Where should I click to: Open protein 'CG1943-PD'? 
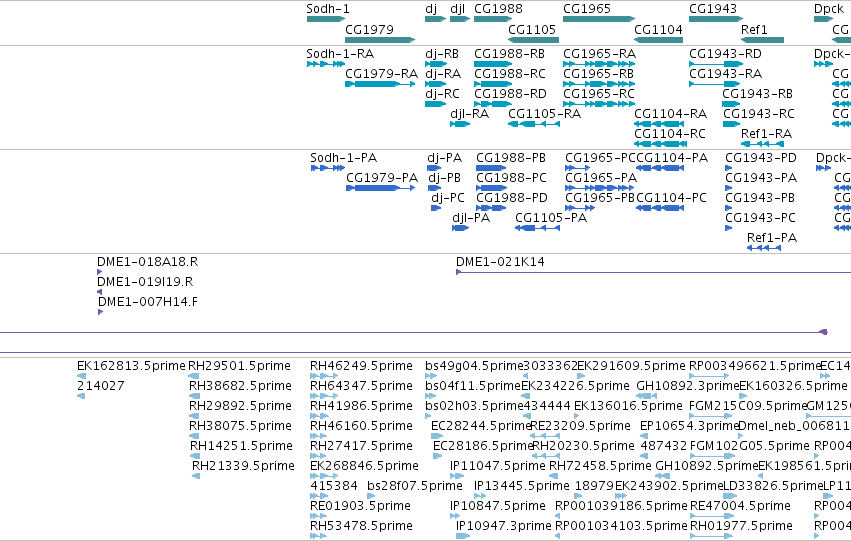tap(761, 158)
